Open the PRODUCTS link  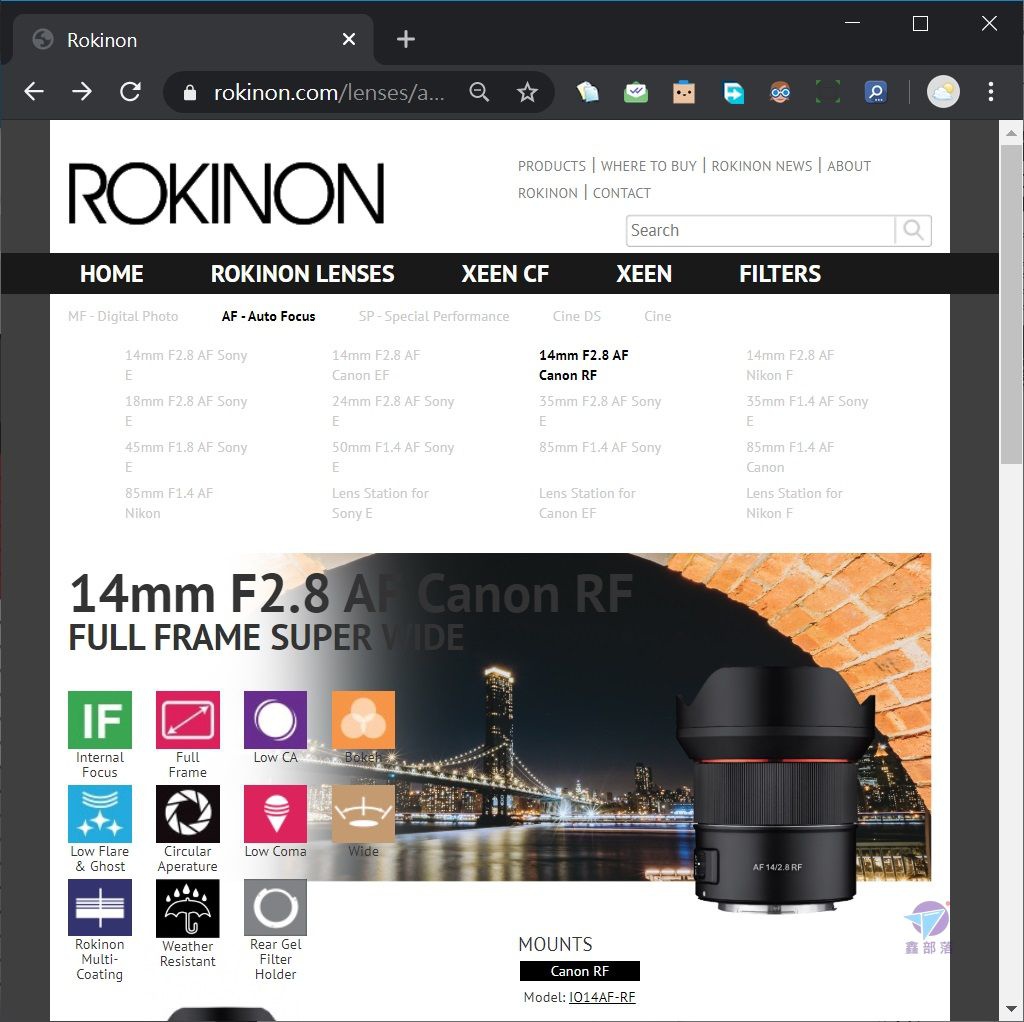tap(552, 166)
